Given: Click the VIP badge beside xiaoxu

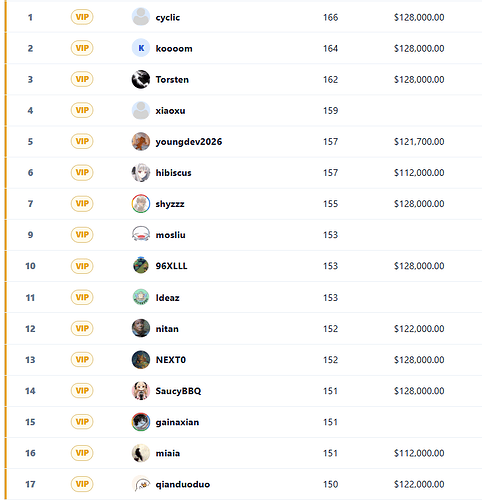Looking at the screenshot, I should coord(82,110).
